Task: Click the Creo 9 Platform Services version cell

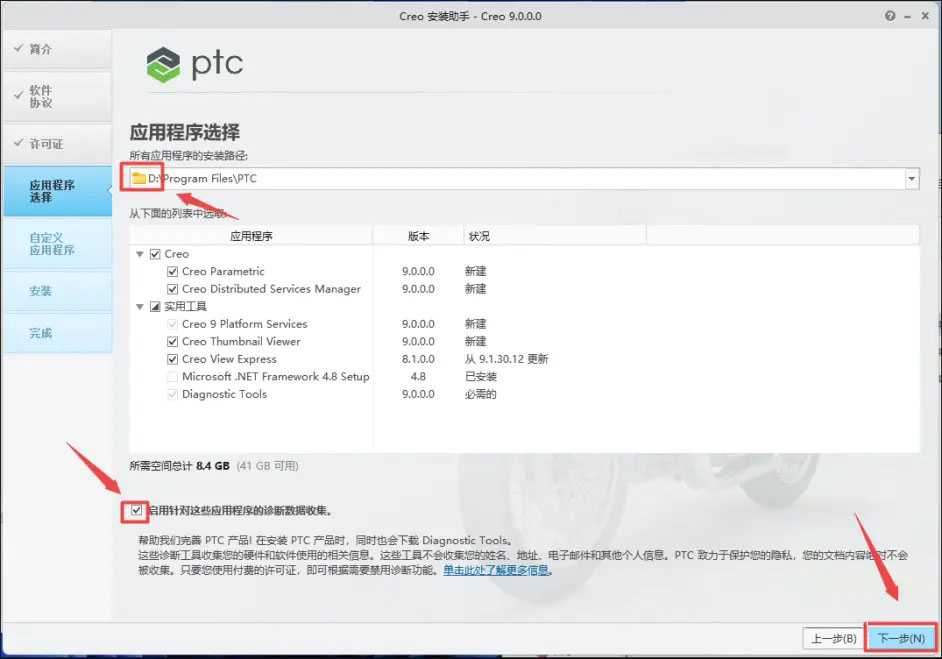Action: point(418,324)
